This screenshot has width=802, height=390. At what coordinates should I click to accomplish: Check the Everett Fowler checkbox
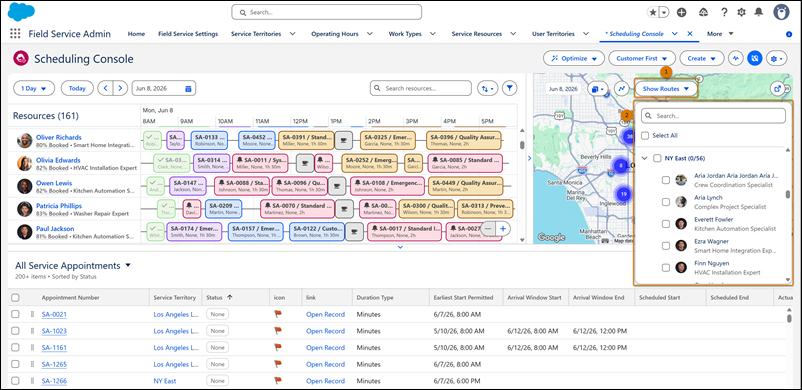[665, 224]
